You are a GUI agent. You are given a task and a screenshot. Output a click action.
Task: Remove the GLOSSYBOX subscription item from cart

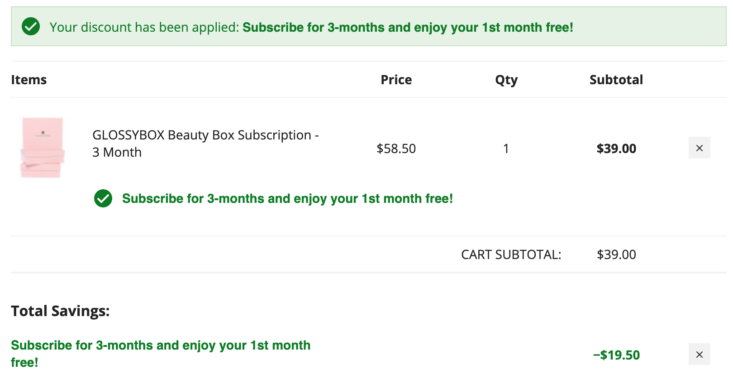point(699,148)
